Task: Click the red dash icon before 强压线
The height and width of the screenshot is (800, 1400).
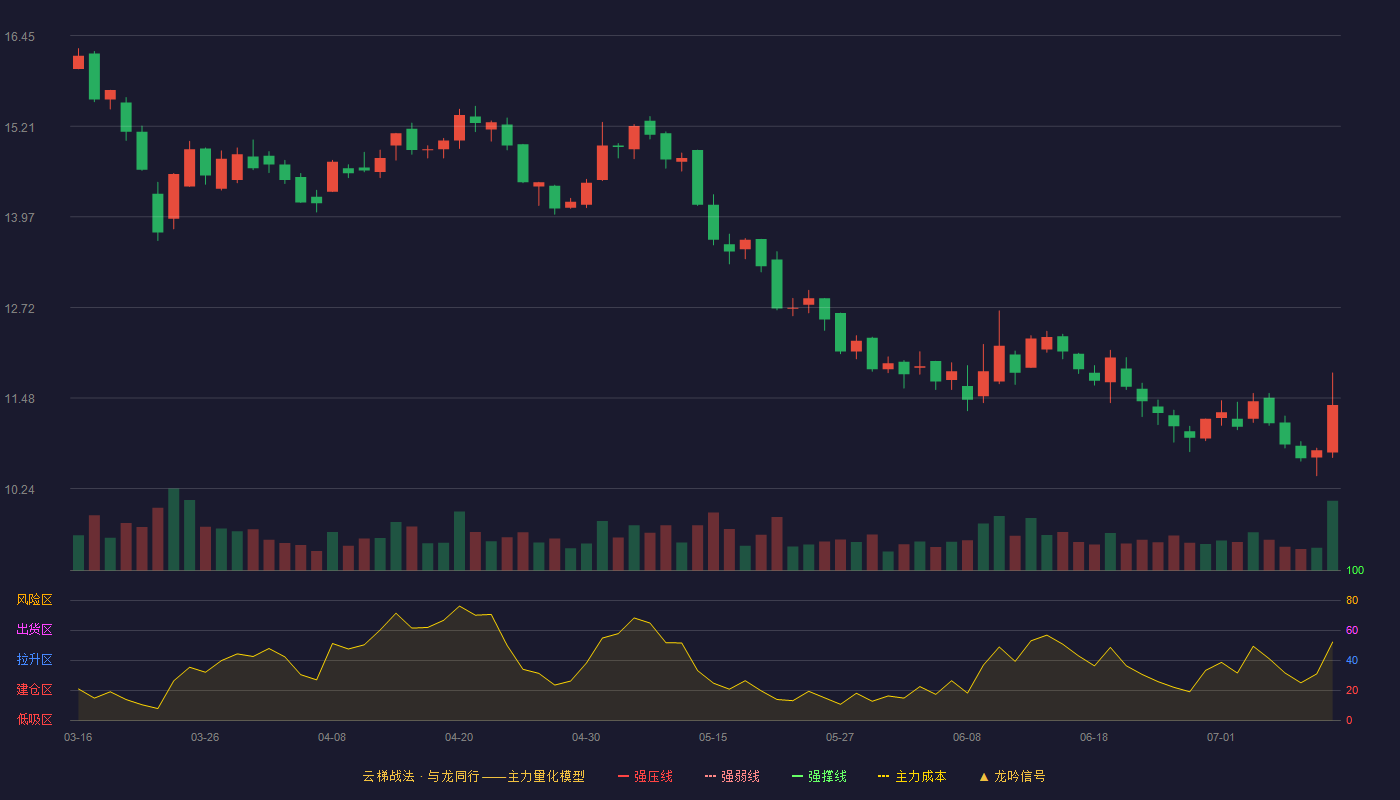Action: tap(624, 776)
